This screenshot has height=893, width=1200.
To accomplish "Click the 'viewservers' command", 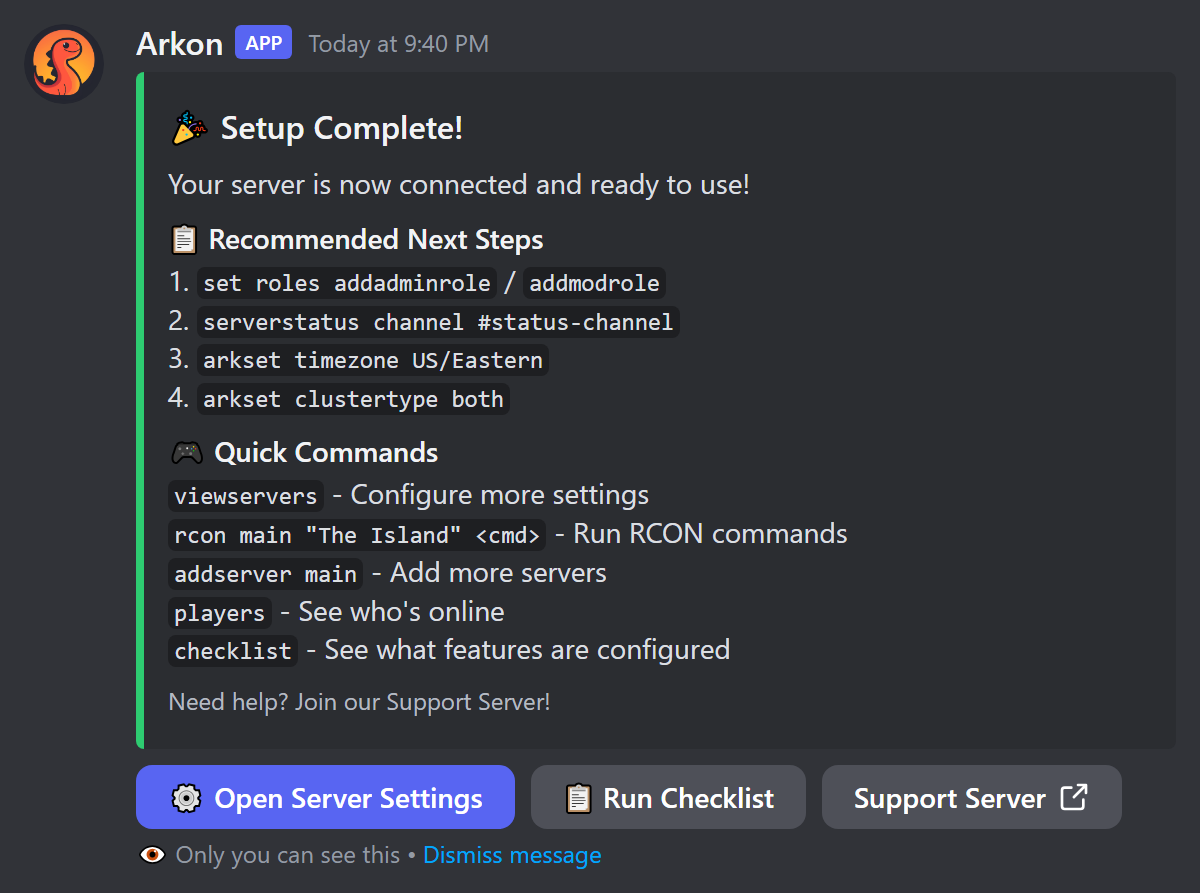I will (x=246, y=496).
